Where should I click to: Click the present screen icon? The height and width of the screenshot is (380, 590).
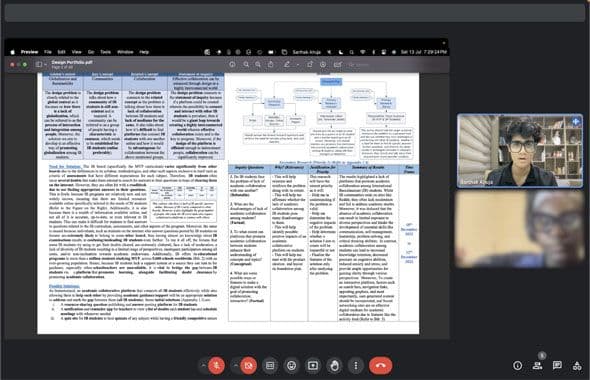coord(313,365)
